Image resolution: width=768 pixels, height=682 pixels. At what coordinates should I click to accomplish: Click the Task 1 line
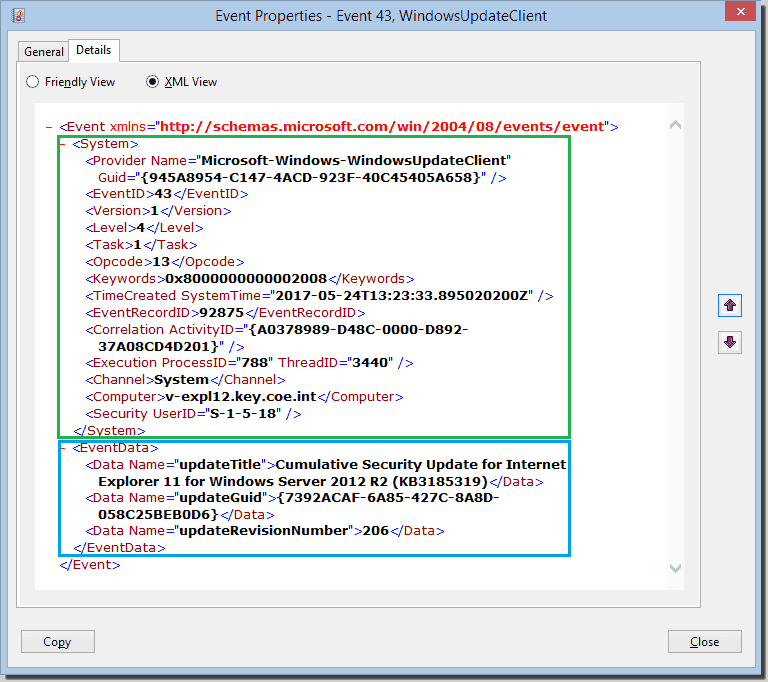[142, 244]
